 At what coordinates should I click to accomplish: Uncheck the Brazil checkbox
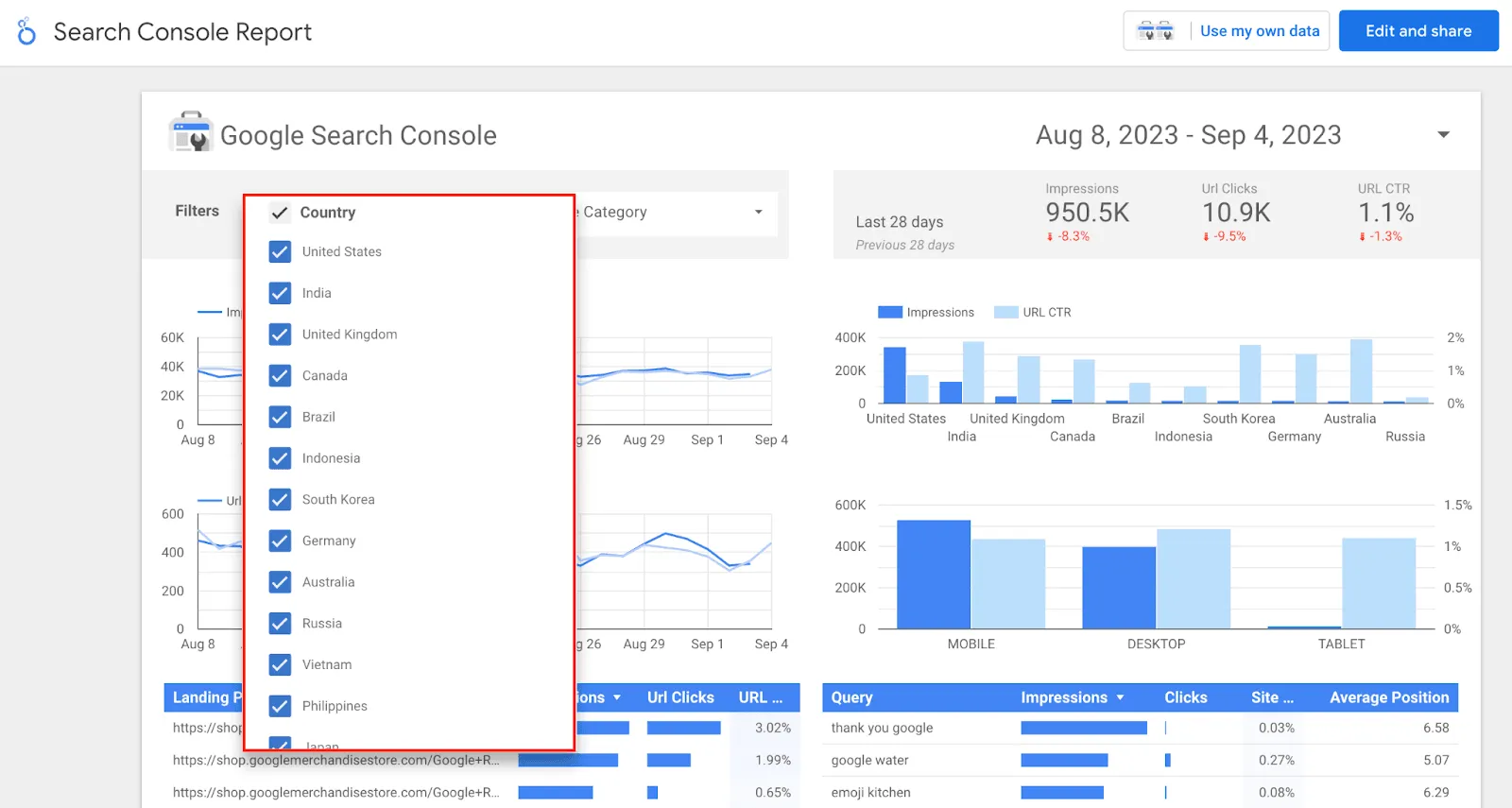[x=280, y=417]
